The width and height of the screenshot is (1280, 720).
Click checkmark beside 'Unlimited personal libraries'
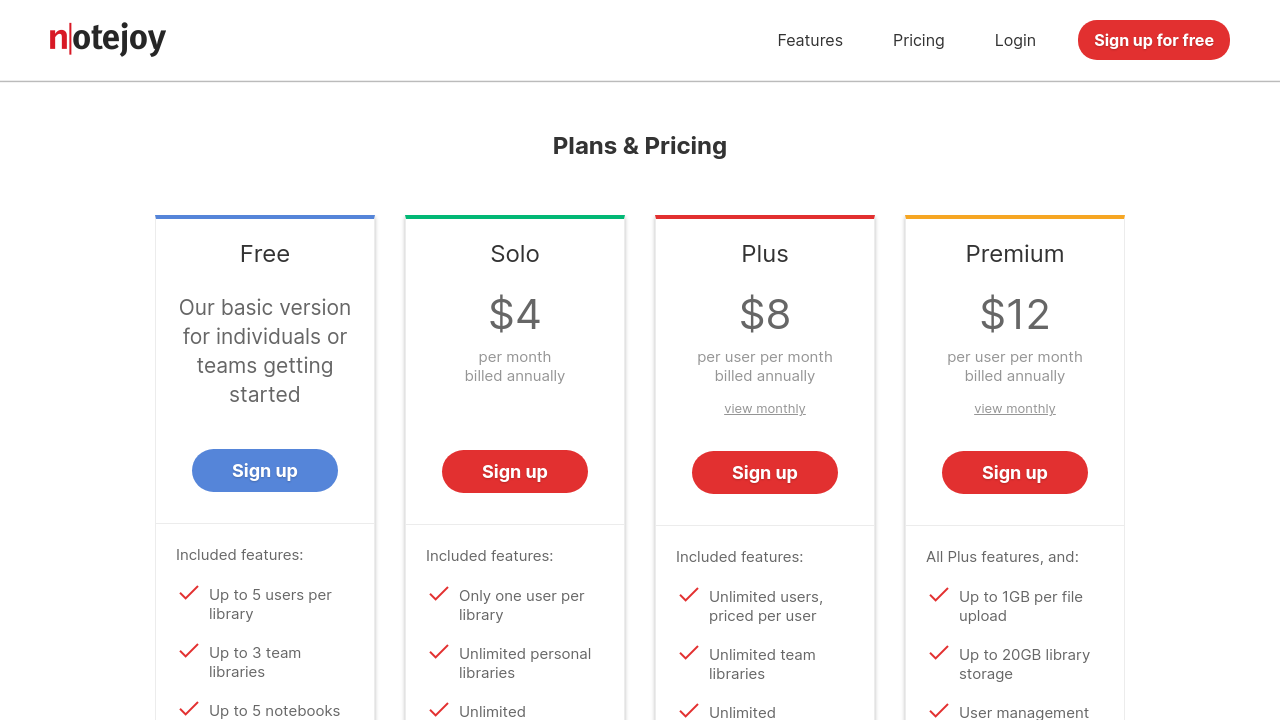(x=439, y=652)
